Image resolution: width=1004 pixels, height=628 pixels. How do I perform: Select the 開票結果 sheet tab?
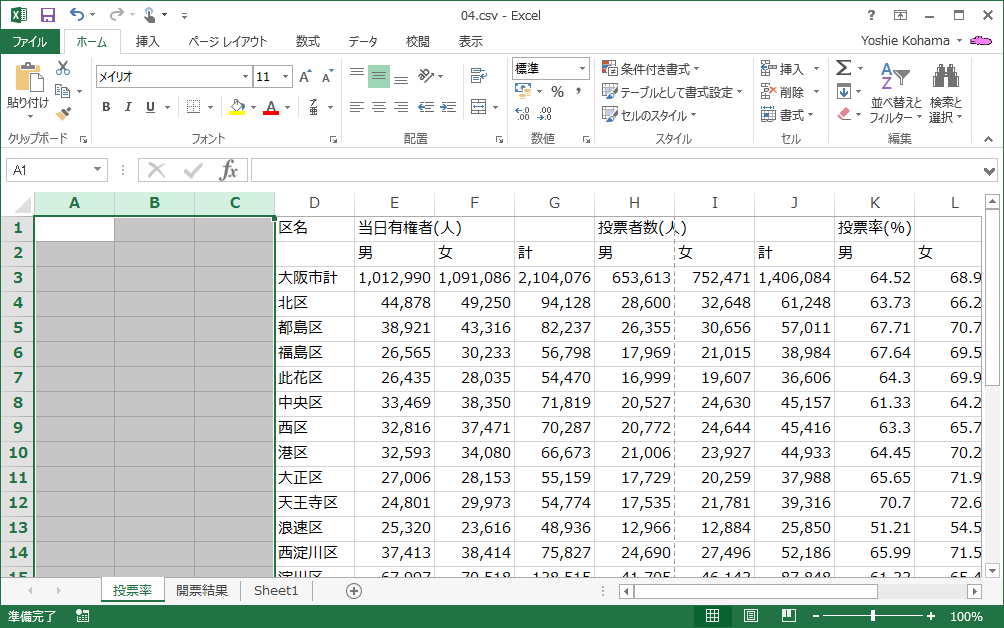[202, 590]
